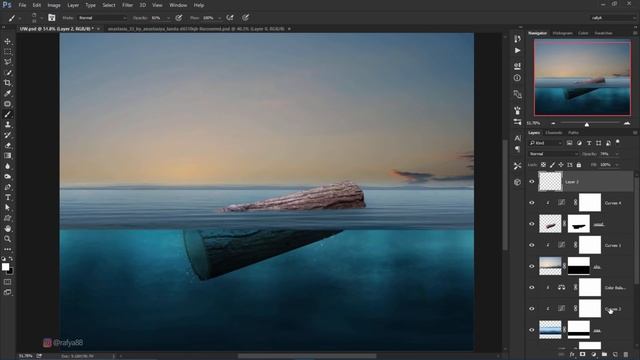Click zoom in button in Navigator
The width and height of the screenshot is (640, 360).
coord(627,123)
